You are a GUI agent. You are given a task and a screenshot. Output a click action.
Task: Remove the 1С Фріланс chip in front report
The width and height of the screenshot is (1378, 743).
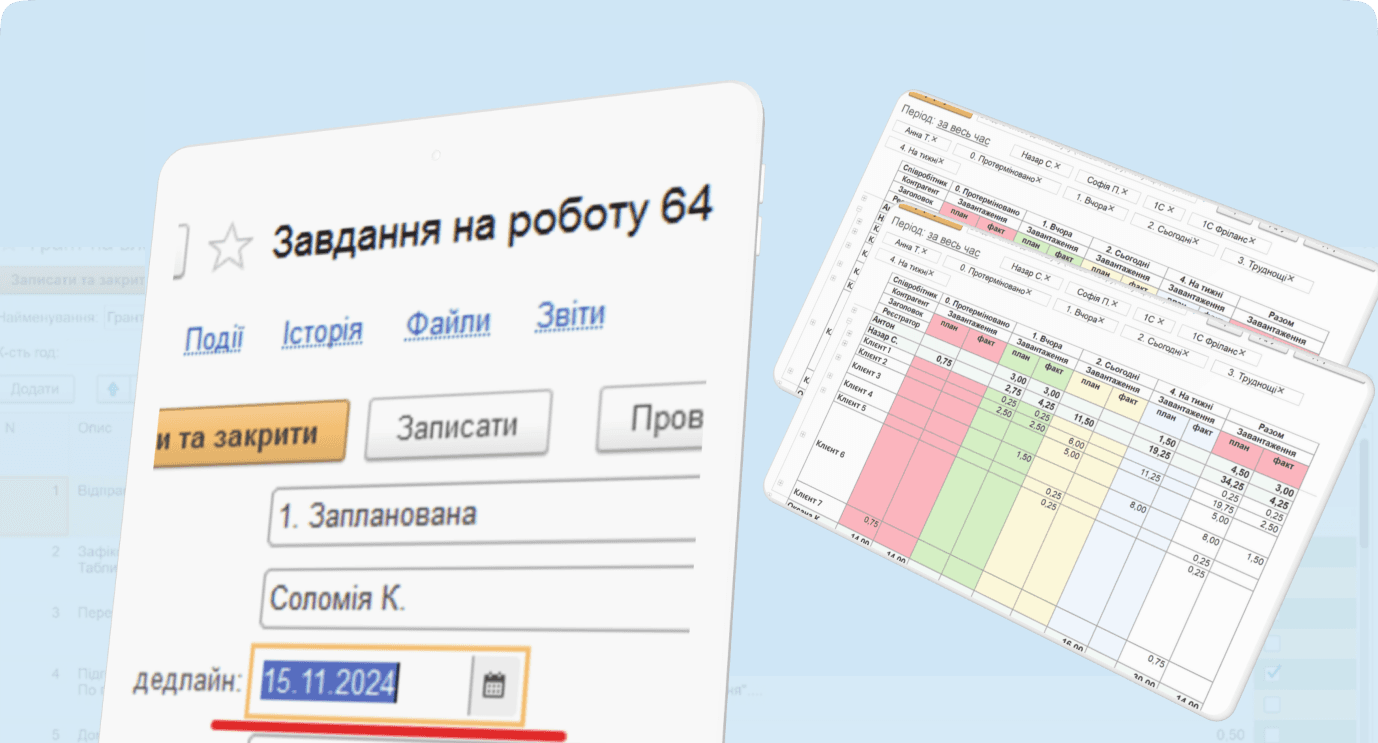pos(1242,352)
